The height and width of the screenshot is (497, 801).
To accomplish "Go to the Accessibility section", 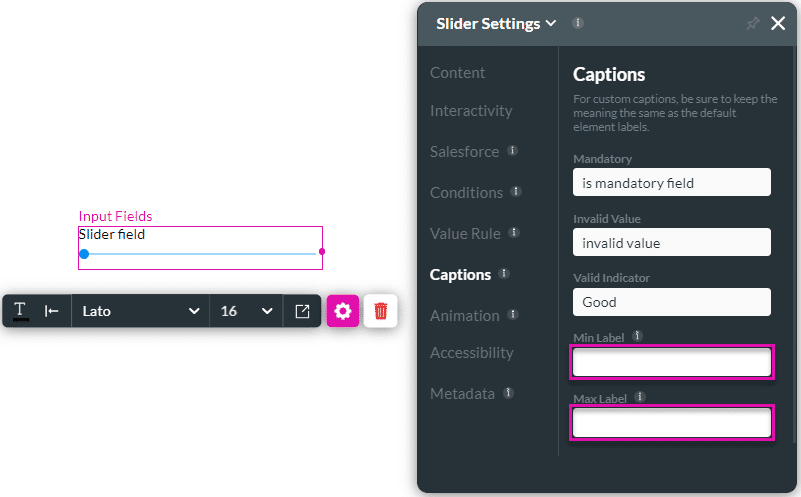I will pyautogui.click(x=471, y=353).
